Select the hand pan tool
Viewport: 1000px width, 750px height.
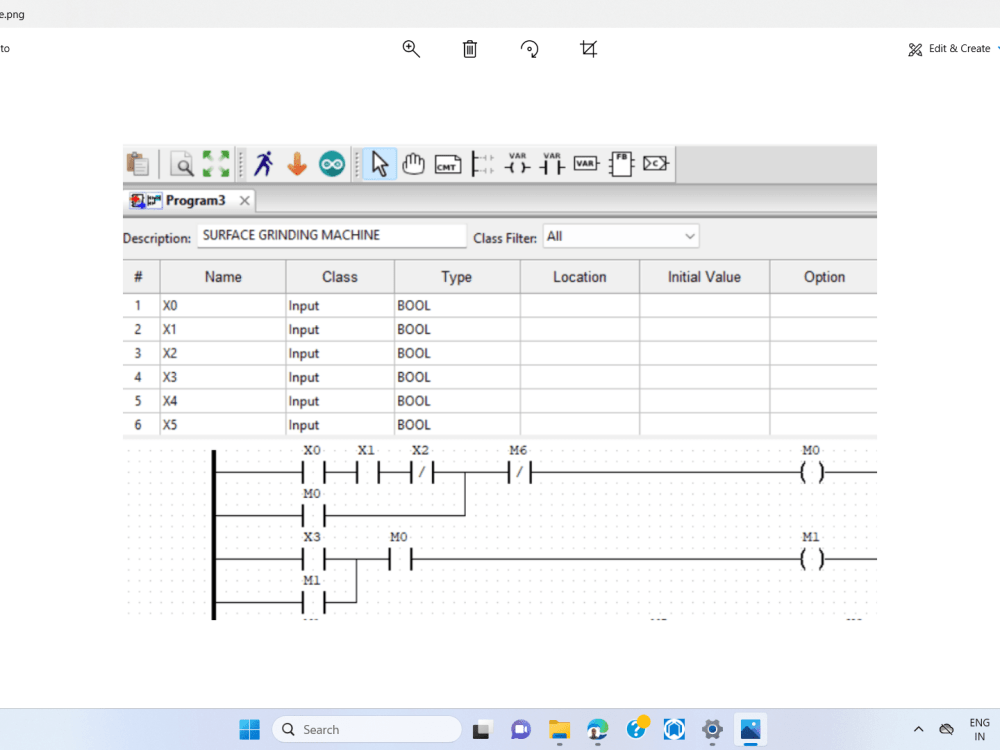pos(414,163)
